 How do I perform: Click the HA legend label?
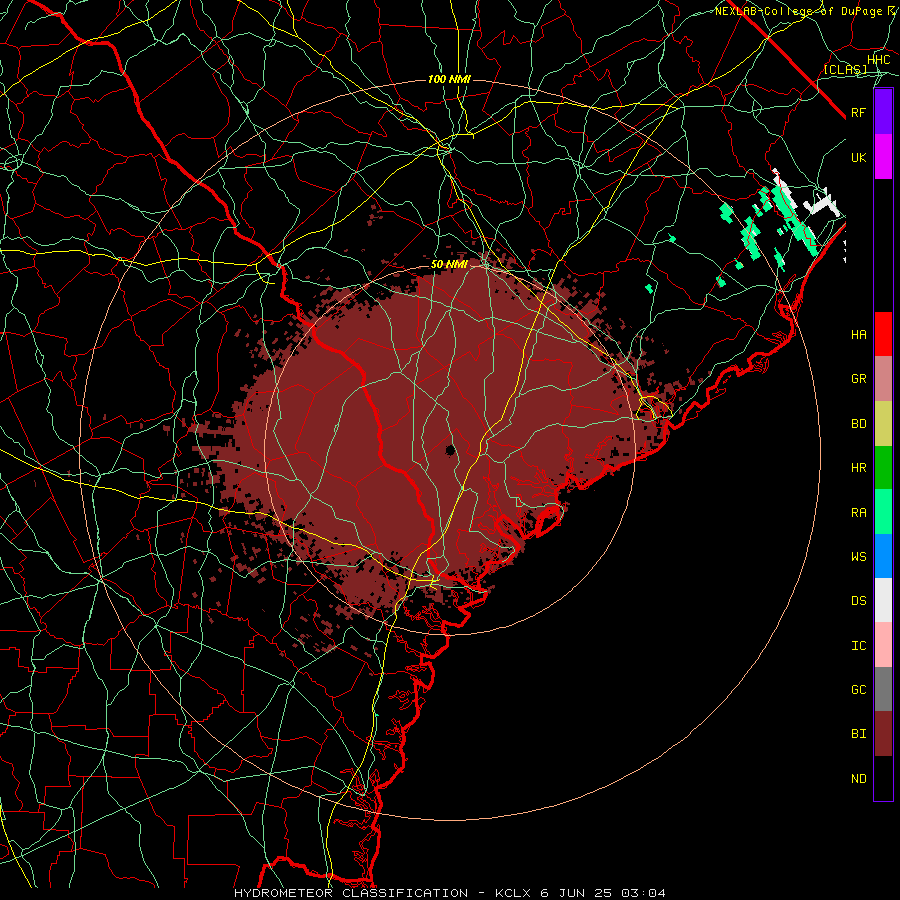click(858, 334)
